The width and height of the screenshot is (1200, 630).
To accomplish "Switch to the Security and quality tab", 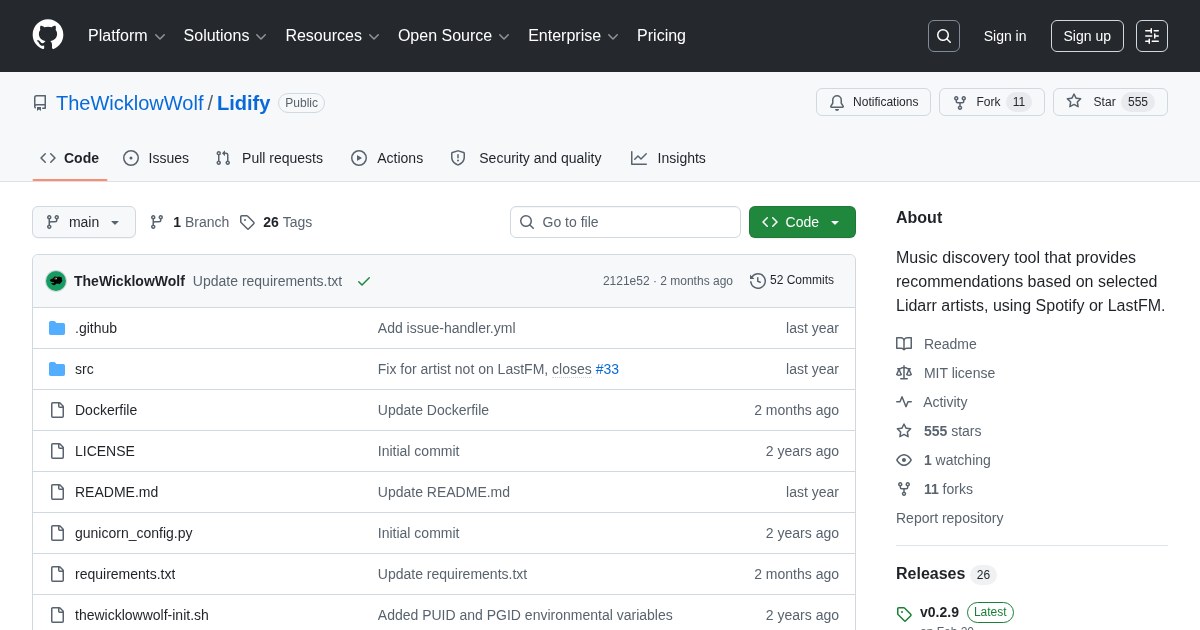I will 526,158.
